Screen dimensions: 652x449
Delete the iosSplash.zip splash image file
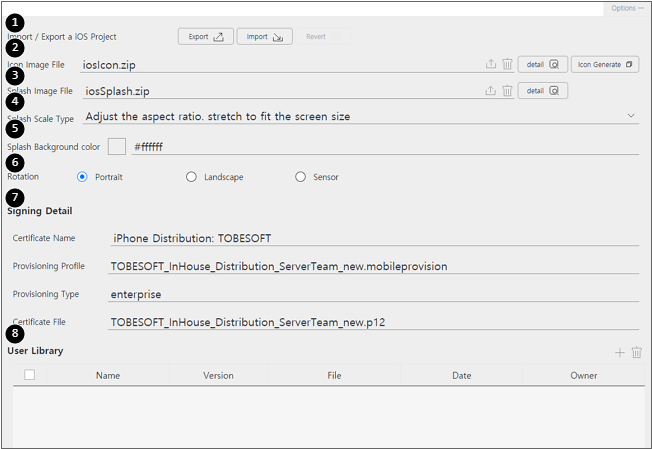click(507, 91)
